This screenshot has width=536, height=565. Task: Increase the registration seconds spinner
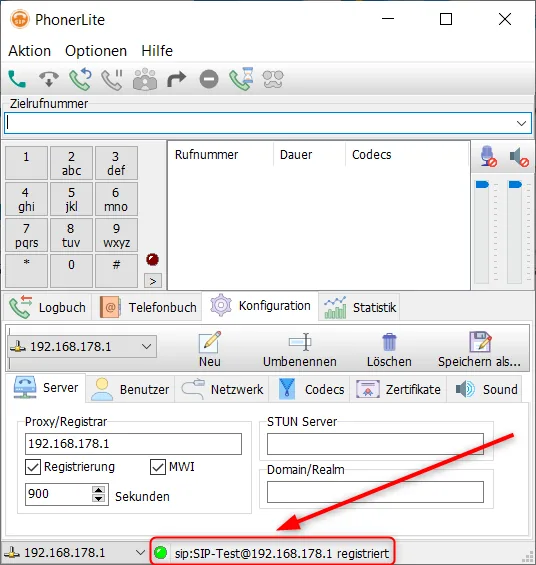[x=98, y=490]
